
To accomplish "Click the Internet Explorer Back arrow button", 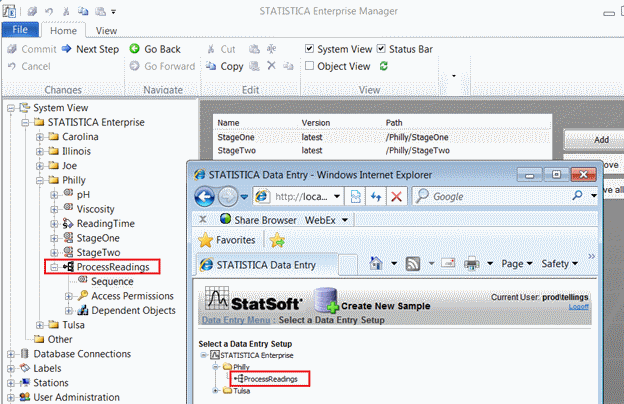I will coord(205,197).
